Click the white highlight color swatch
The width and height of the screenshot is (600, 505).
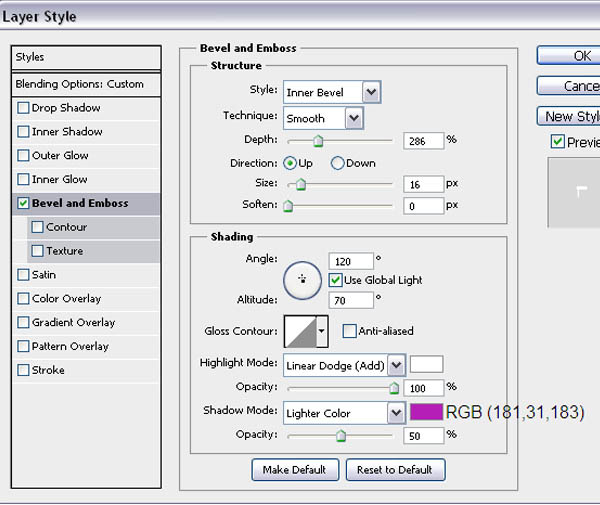pos(426,364)
